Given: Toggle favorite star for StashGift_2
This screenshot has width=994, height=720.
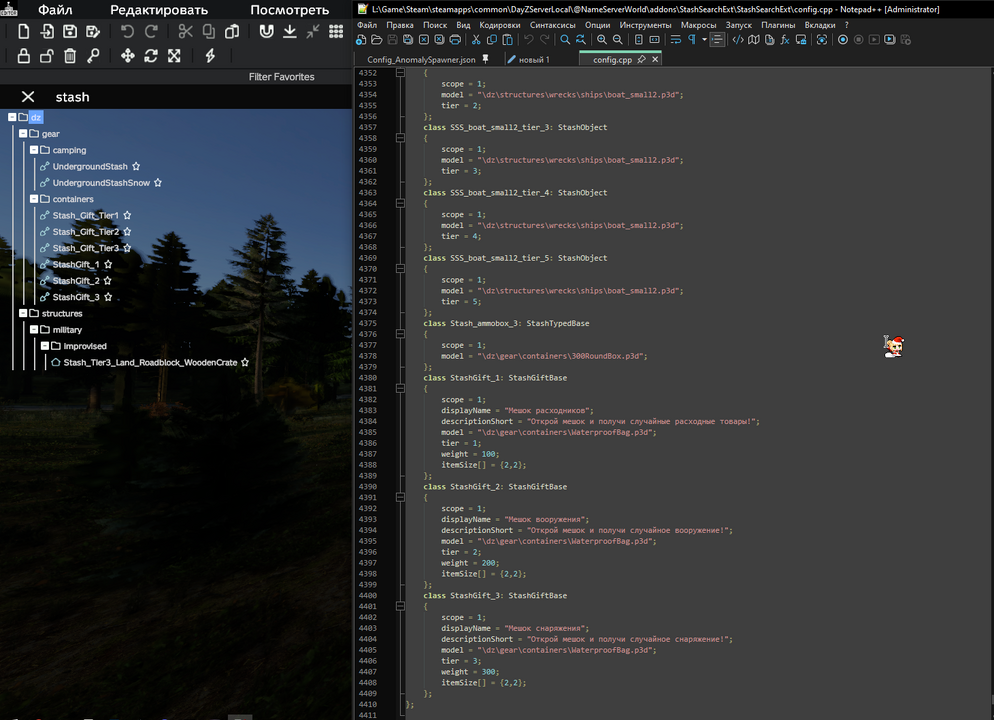Looking at the screenshot, I should (x=108, y=281).
